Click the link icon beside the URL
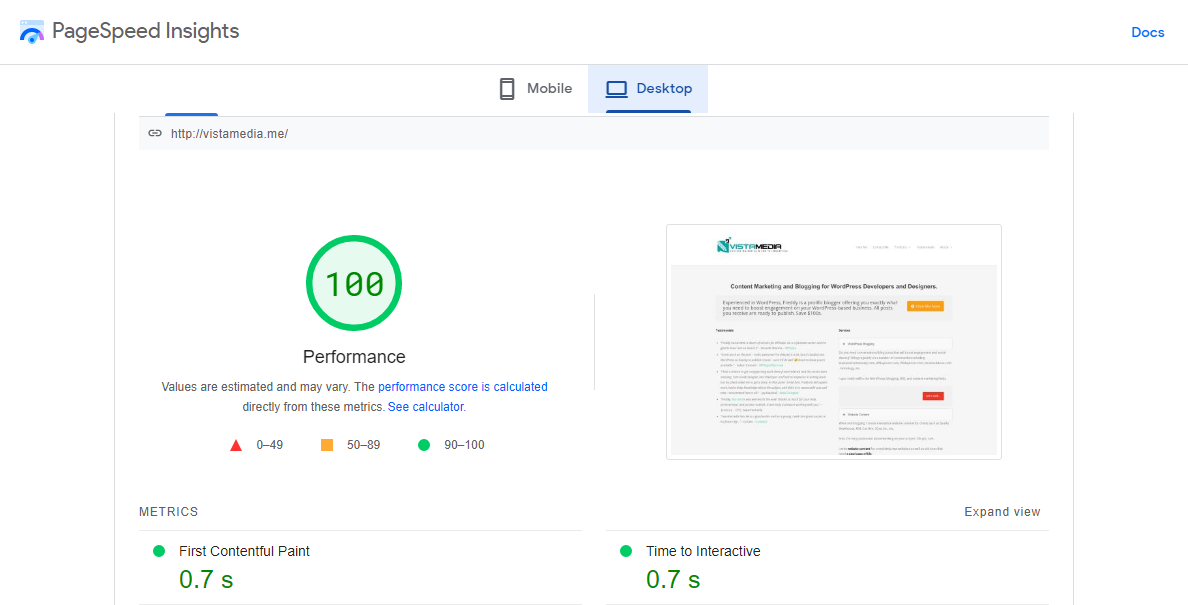 (x=155, y=133)
